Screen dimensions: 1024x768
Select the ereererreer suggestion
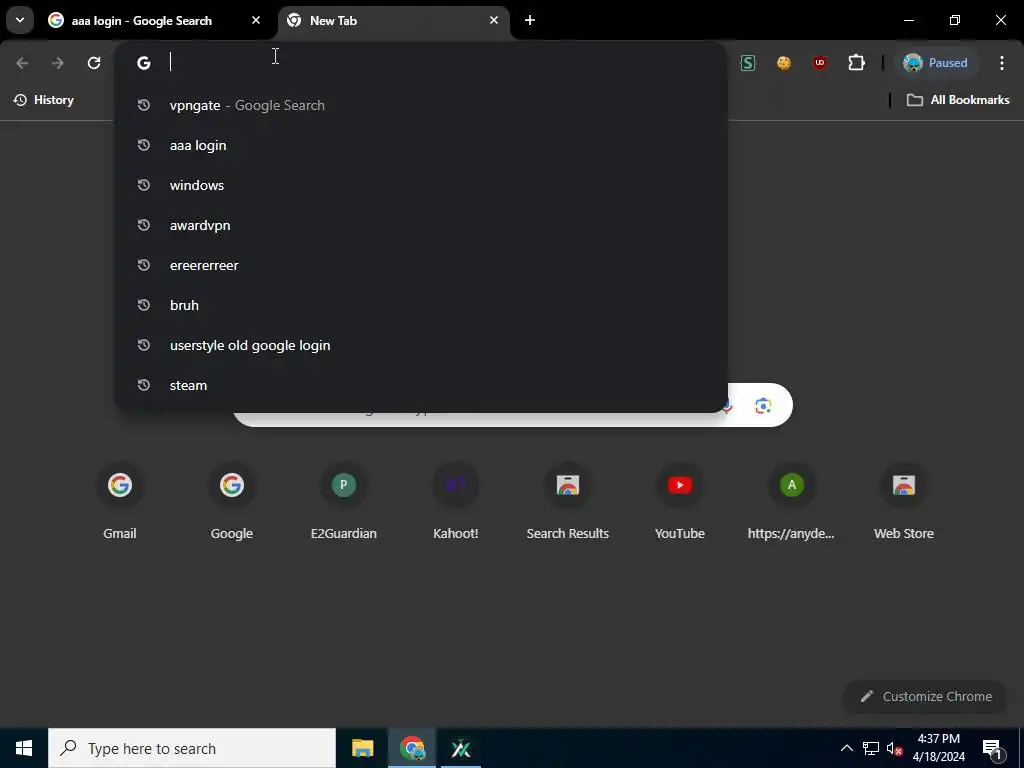[x=421, y=265]
